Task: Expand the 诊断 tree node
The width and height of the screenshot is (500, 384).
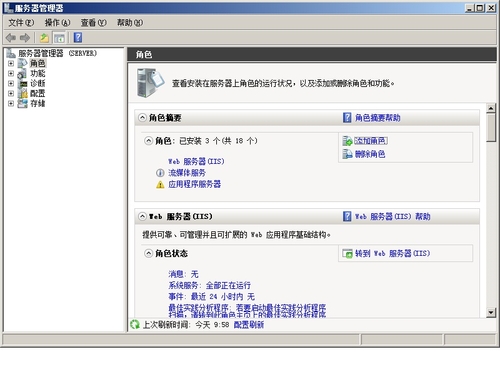Action: point(11,83)
